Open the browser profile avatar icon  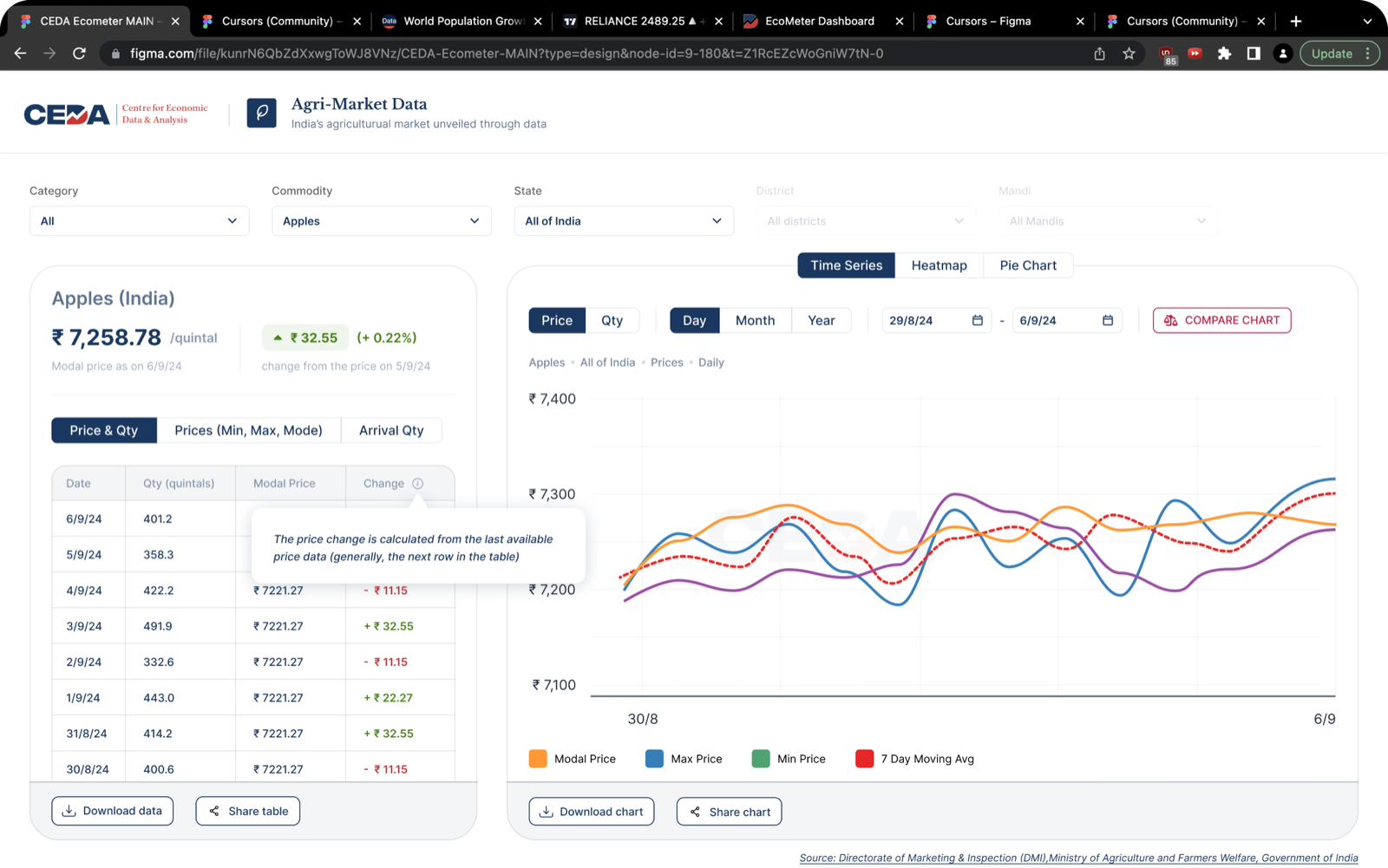1283,54
